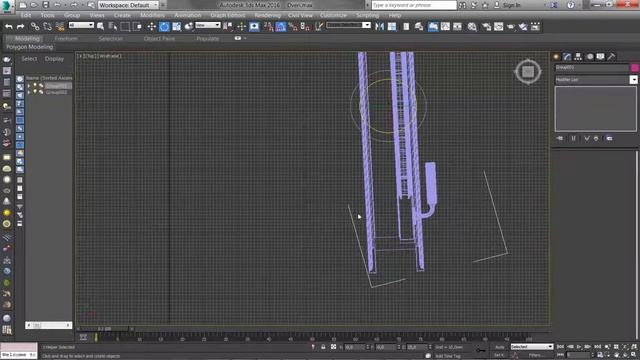
Task: Toggle the Scene Explorer icon
Action: pyautogui.click(x=406, y=27)
